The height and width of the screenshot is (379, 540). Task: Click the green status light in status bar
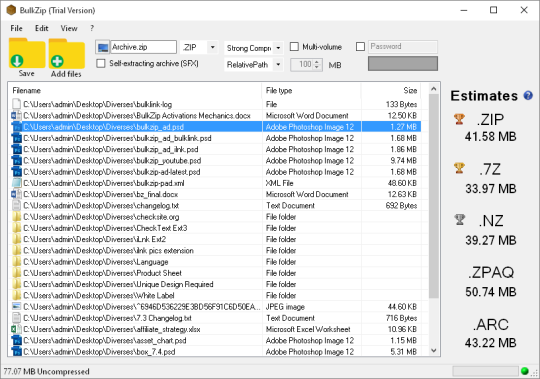coord(525,371)
